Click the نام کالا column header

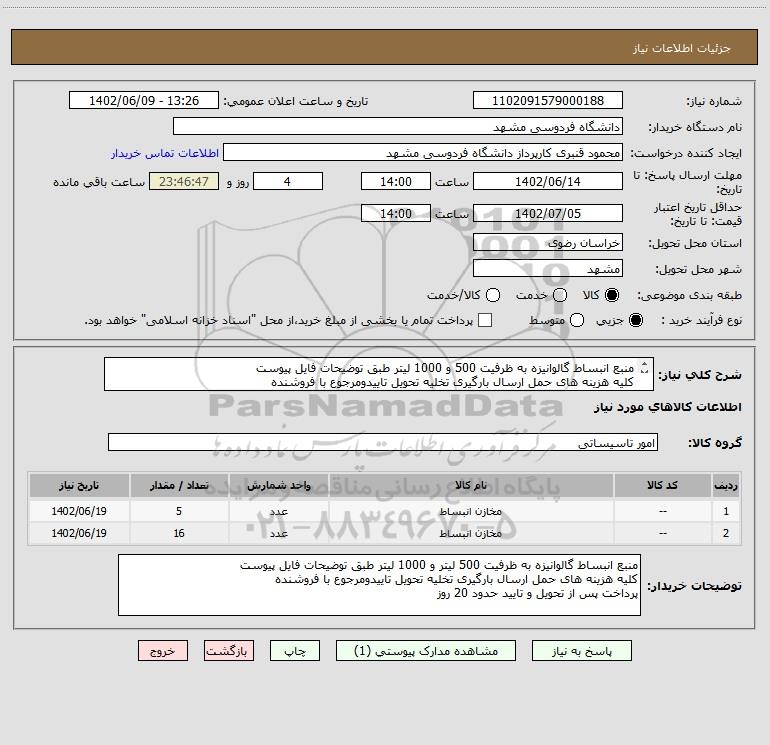click(471, 485)
